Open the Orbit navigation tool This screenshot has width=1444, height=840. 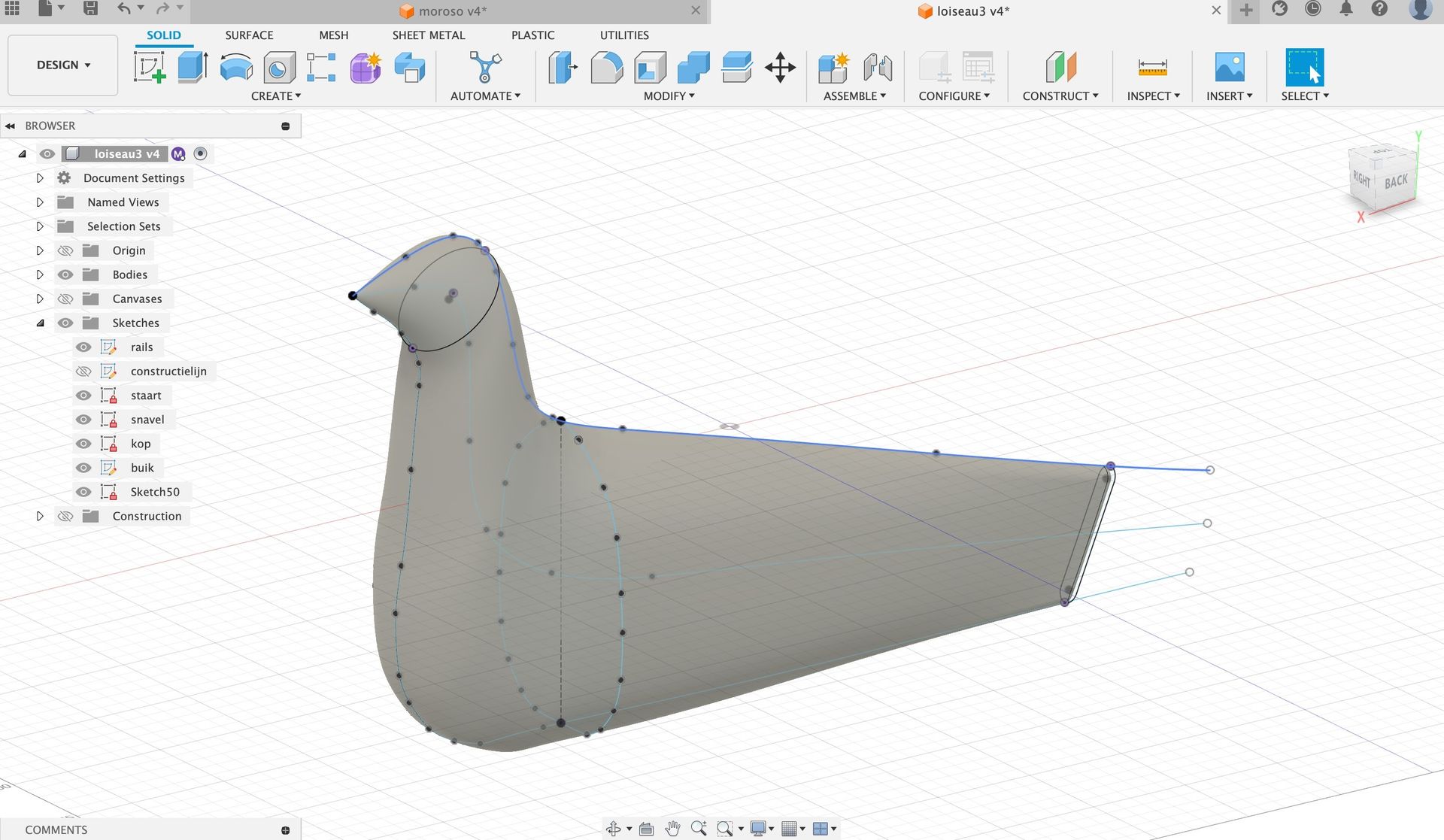[x=614, y=829]
